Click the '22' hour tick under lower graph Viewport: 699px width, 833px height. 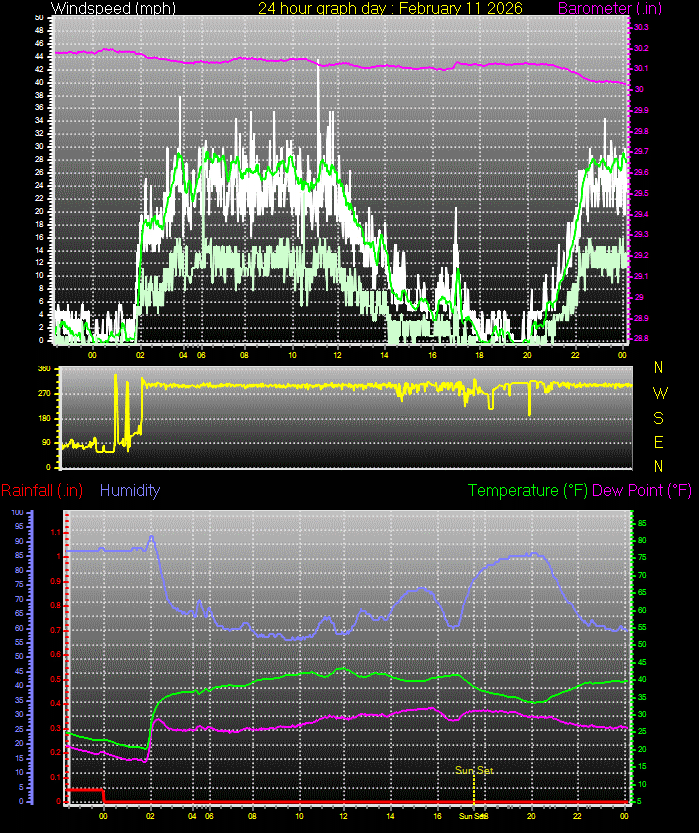(x=577, y=816)
